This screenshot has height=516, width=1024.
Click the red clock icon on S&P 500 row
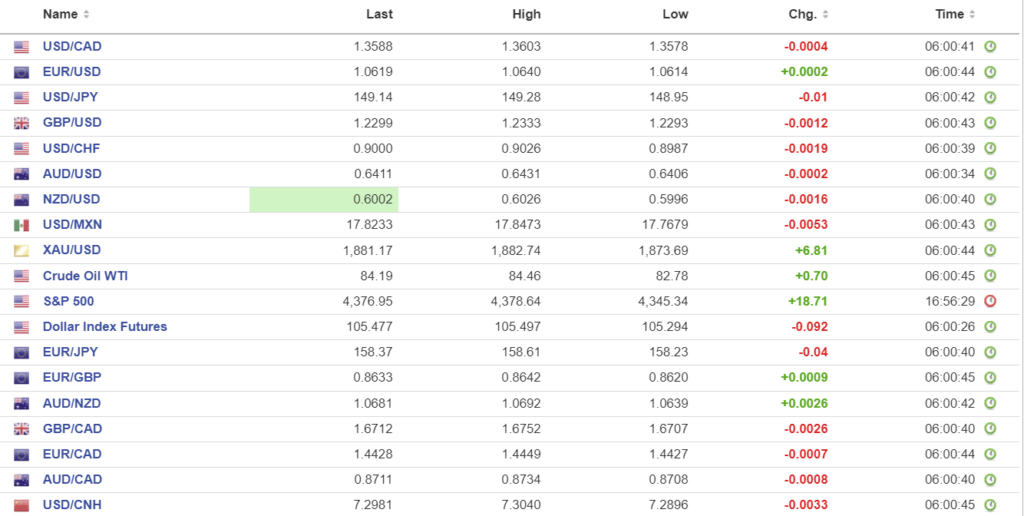click(x=990, y=301)
